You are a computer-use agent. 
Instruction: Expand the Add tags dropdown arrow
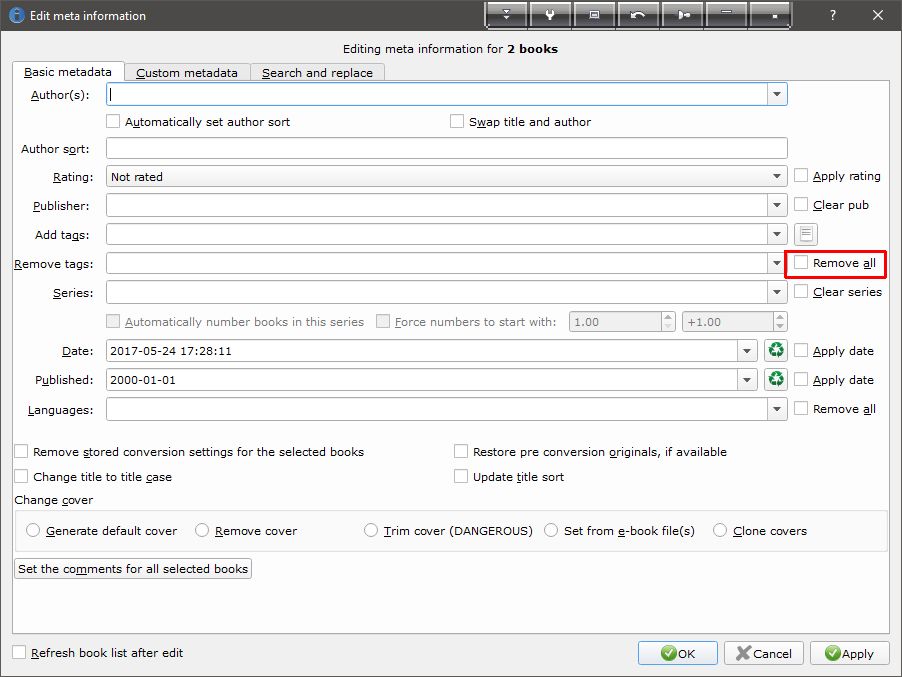click(x=777, y=234)
